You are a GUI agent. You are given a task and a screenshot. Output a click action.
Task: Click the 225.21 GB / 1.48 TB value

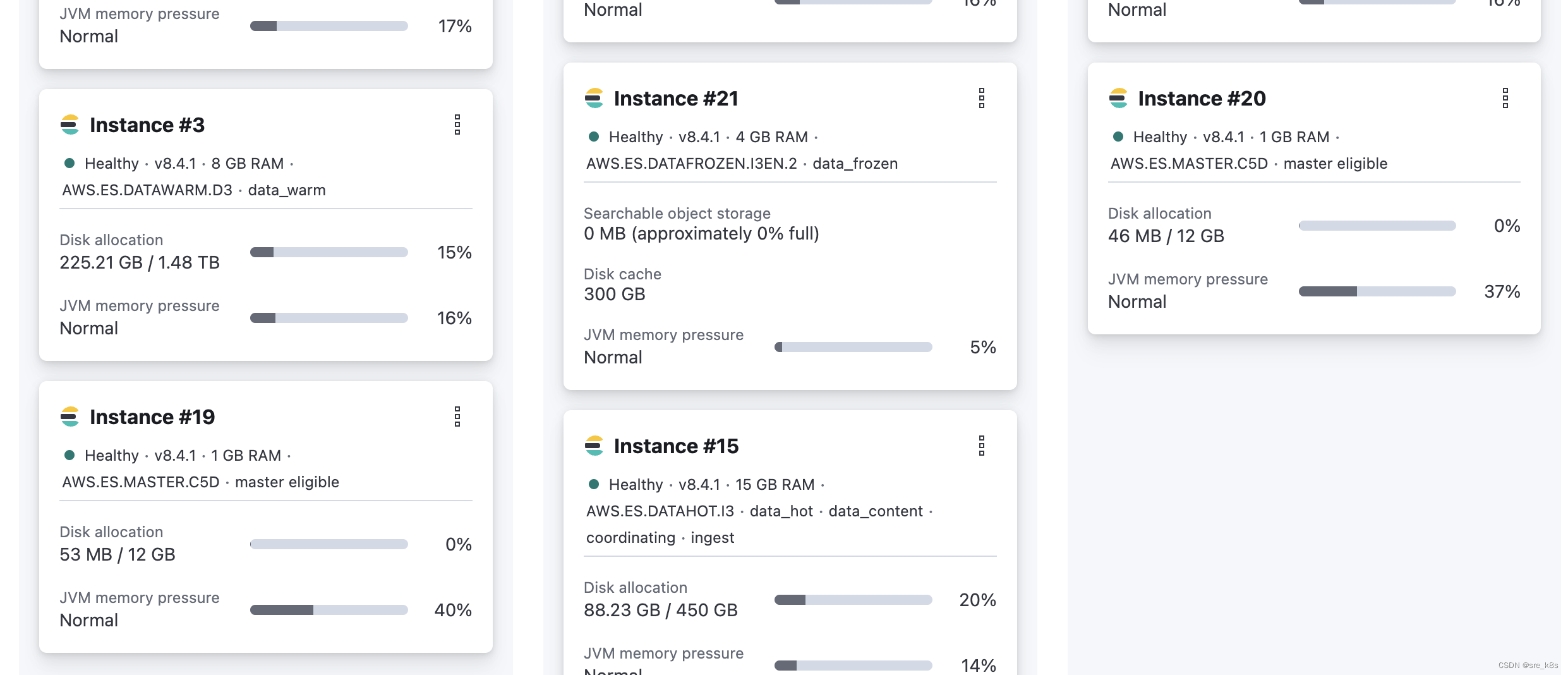(x=140, y=263)
